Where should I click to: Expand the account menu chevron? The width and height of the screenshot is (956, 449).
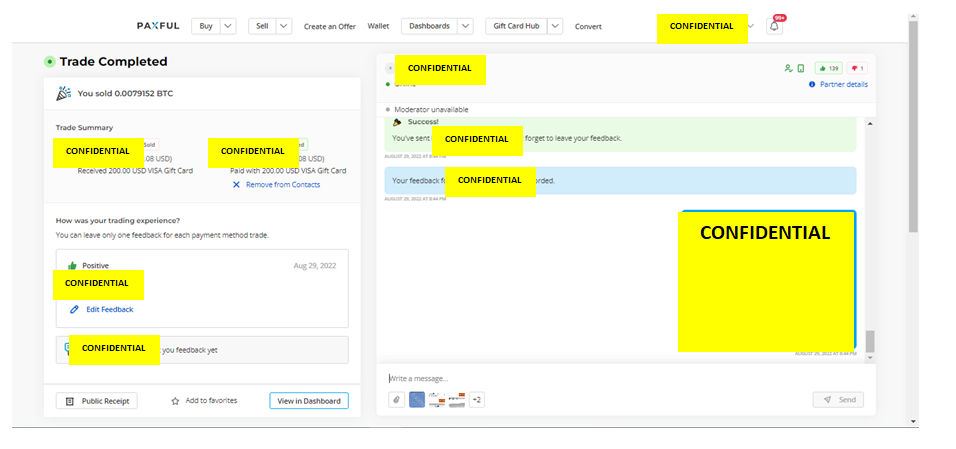pyautogui.click(x=751, y=26)
